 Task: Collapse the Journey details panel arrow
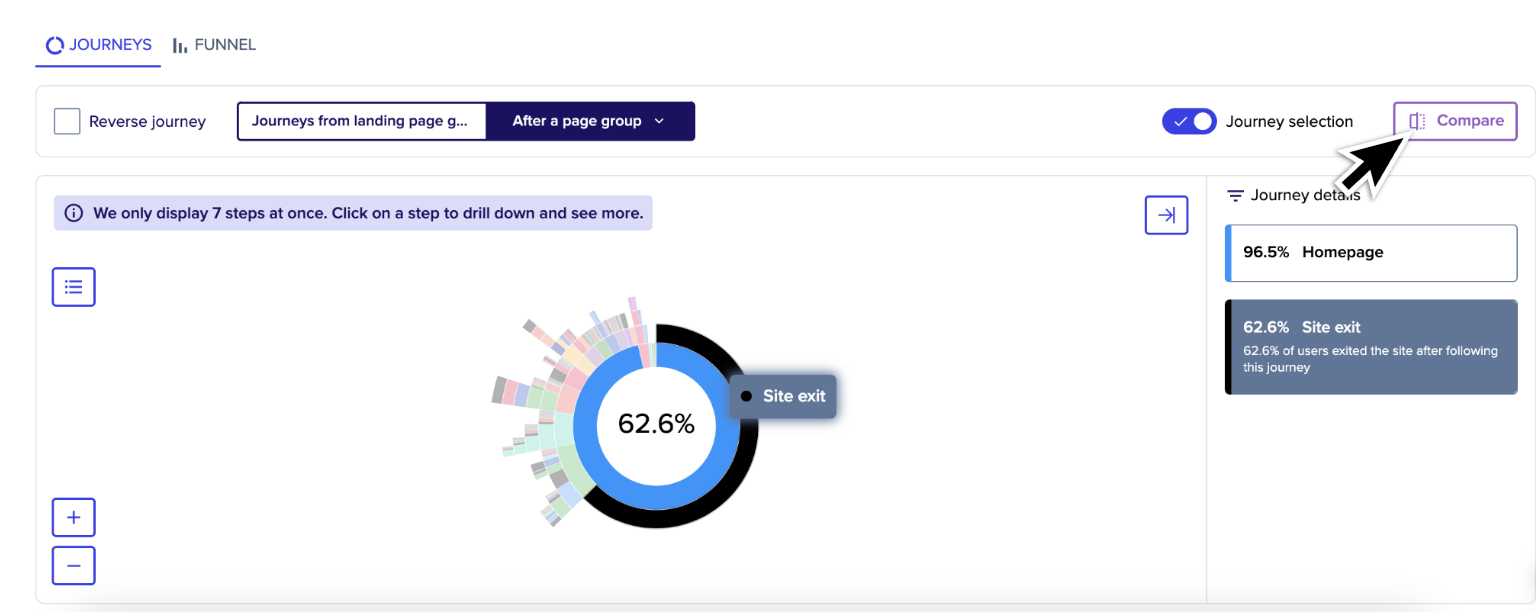1166,215
